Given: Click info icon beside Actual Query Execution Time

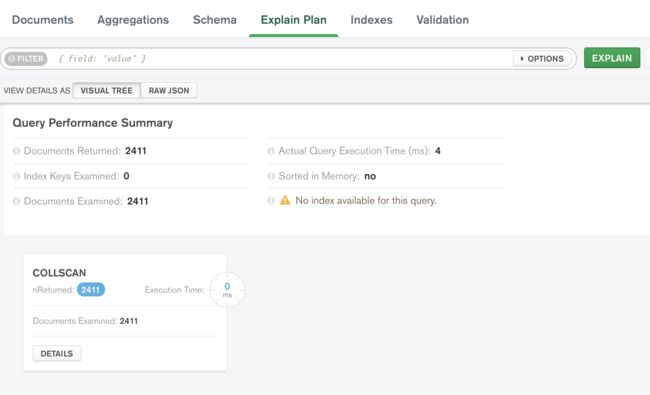Looking at the screenshot, I should point(271,151).
